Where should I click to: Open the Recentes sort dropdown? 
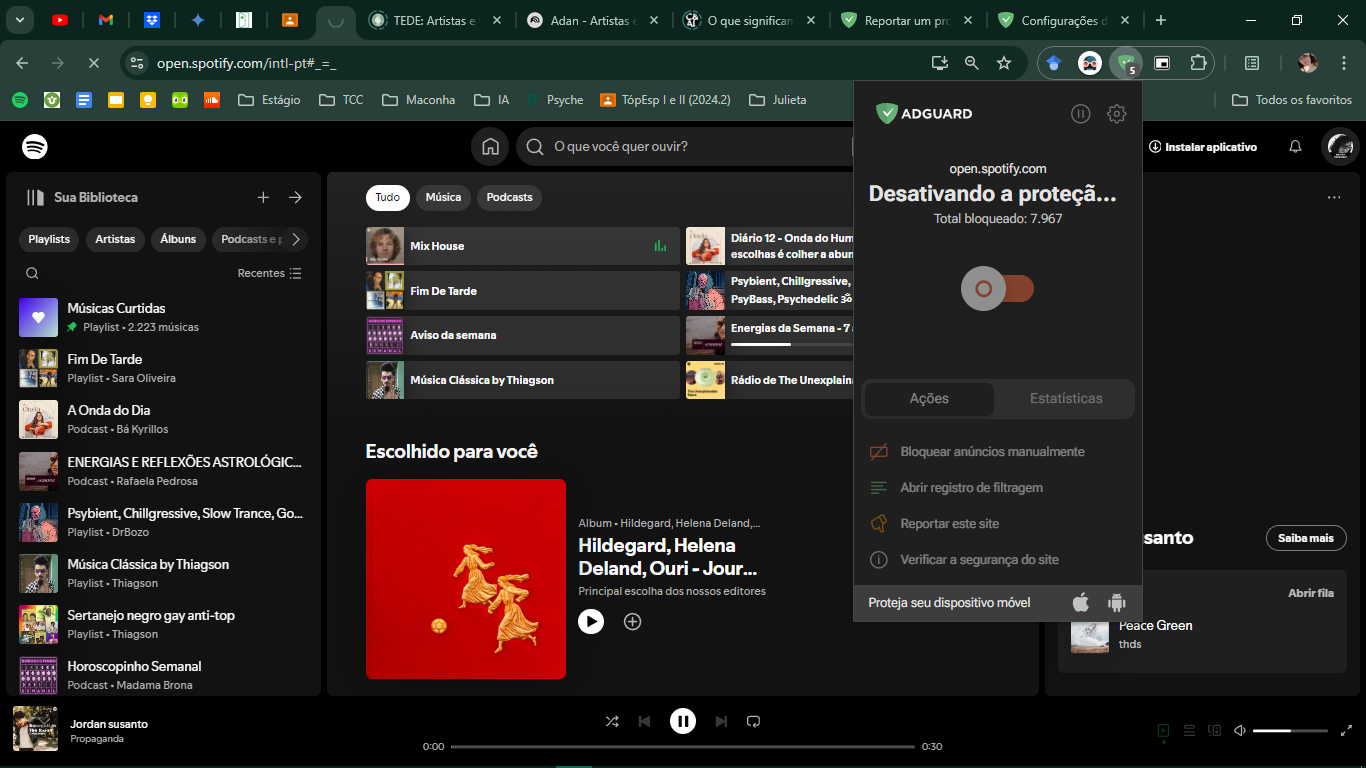(269, 273)
